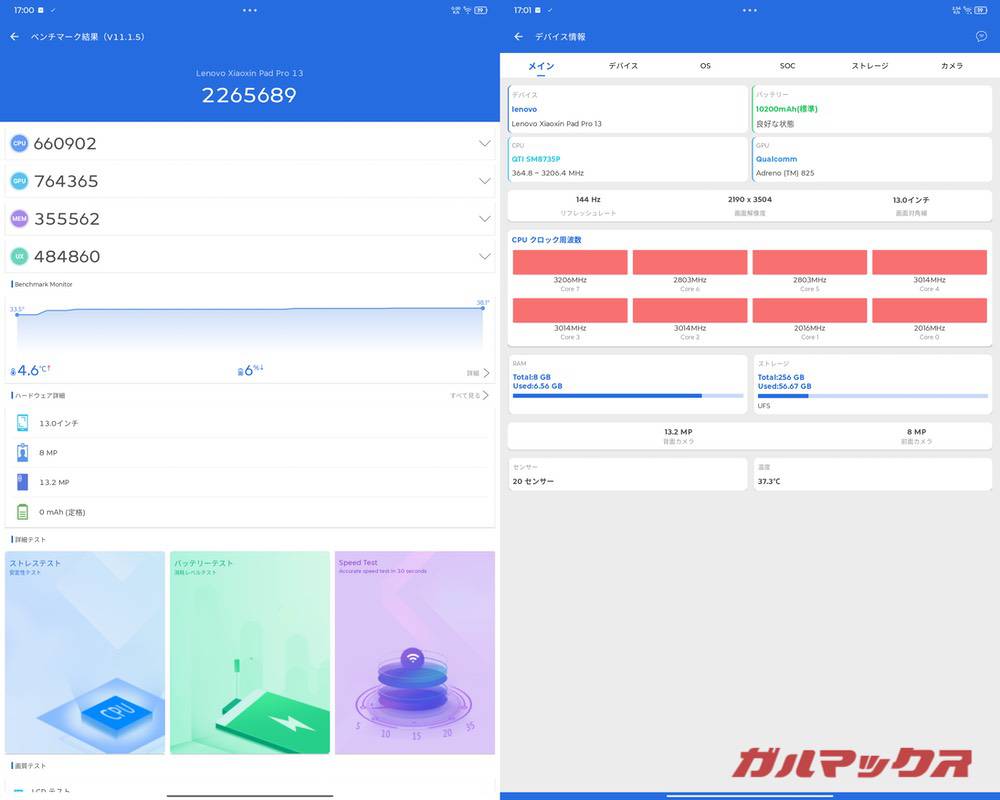Tap the 8 MP front camera value in device info
Viewport: 1000px width, 800px height.
[x=916, y=432]
